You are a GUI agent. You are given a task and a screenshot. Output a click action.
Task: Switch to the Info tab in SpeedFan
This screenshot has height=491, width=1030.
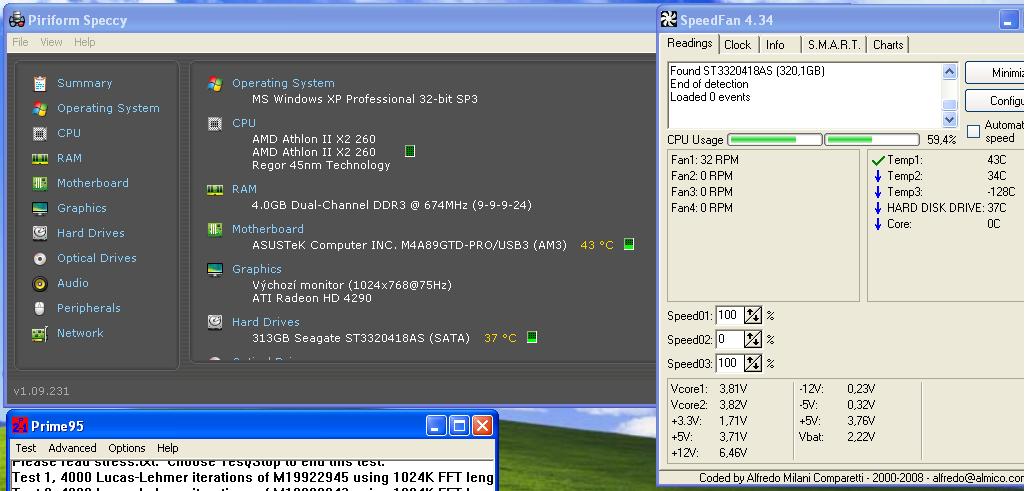(x=775, y=45)
